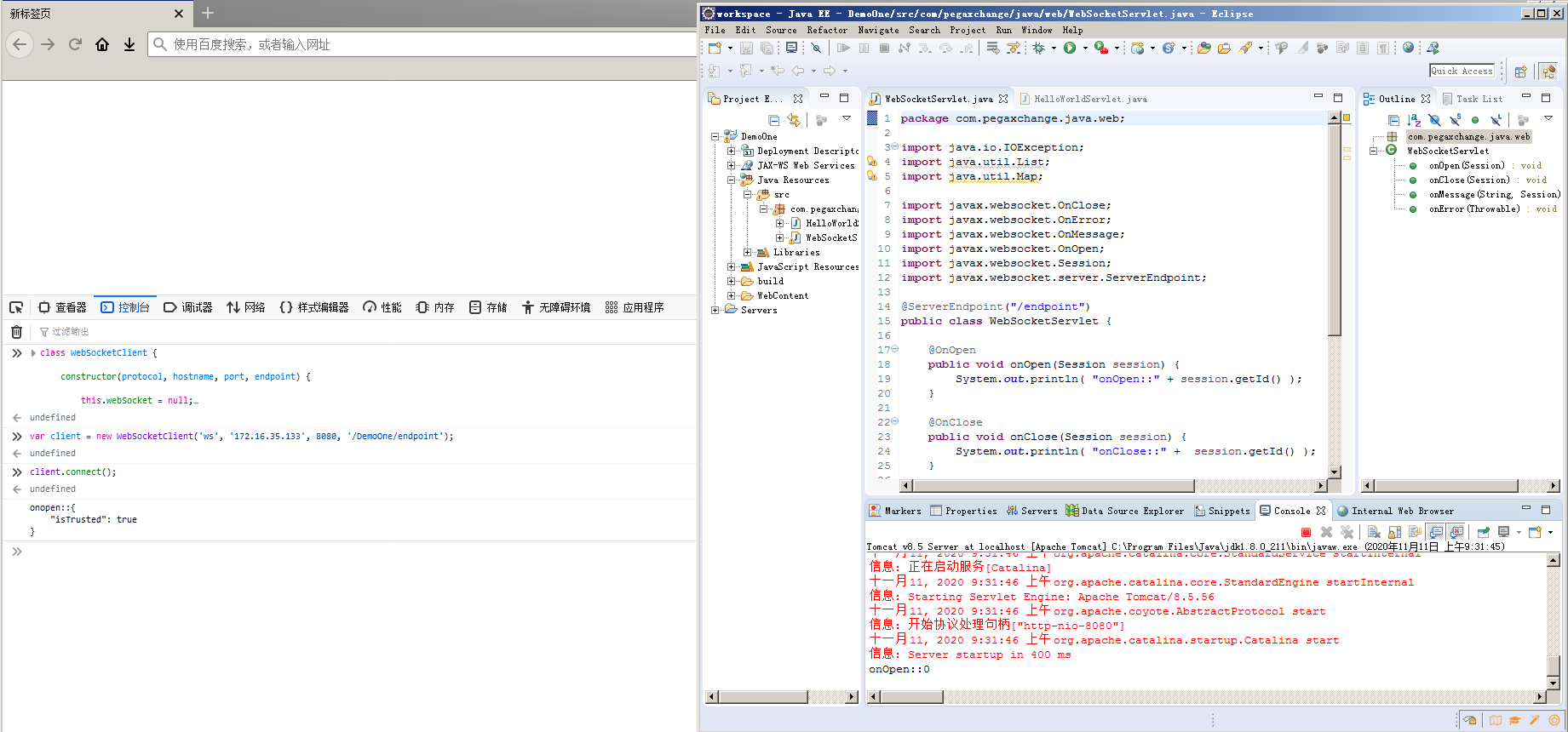The height and width of the screenshot is (732, 1568).
Task: Click Clear Console icon
Action: click(x=1374, y=533)
